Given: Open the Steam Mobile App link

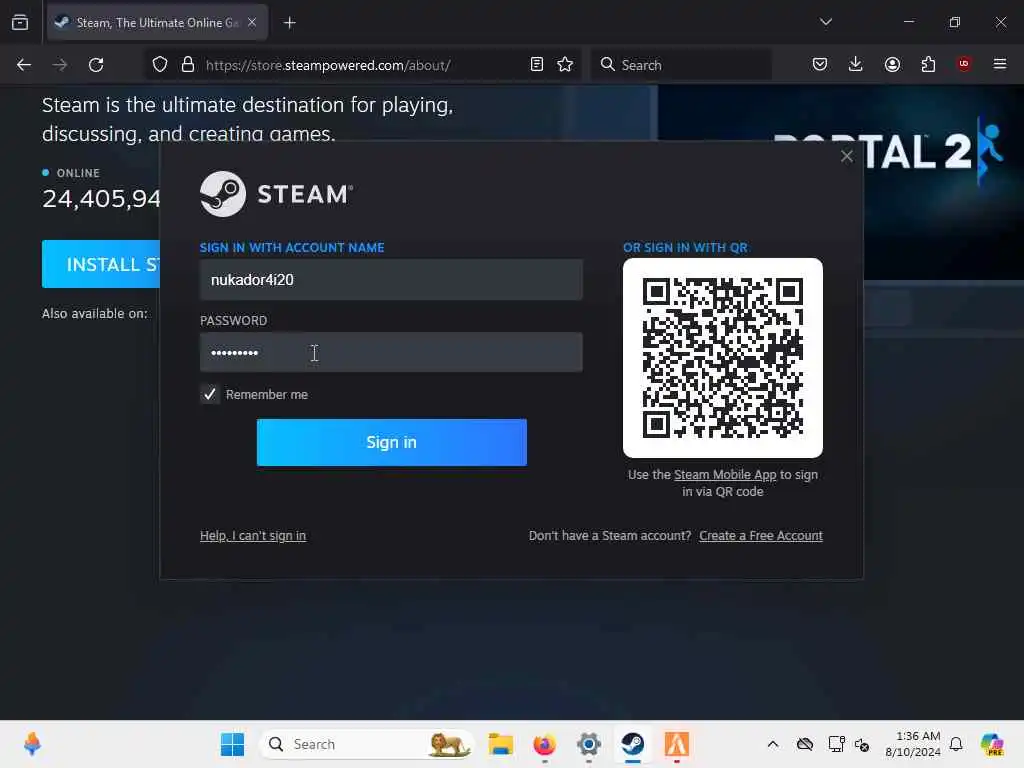Looking at the screenshot, I should coord(725,475).
